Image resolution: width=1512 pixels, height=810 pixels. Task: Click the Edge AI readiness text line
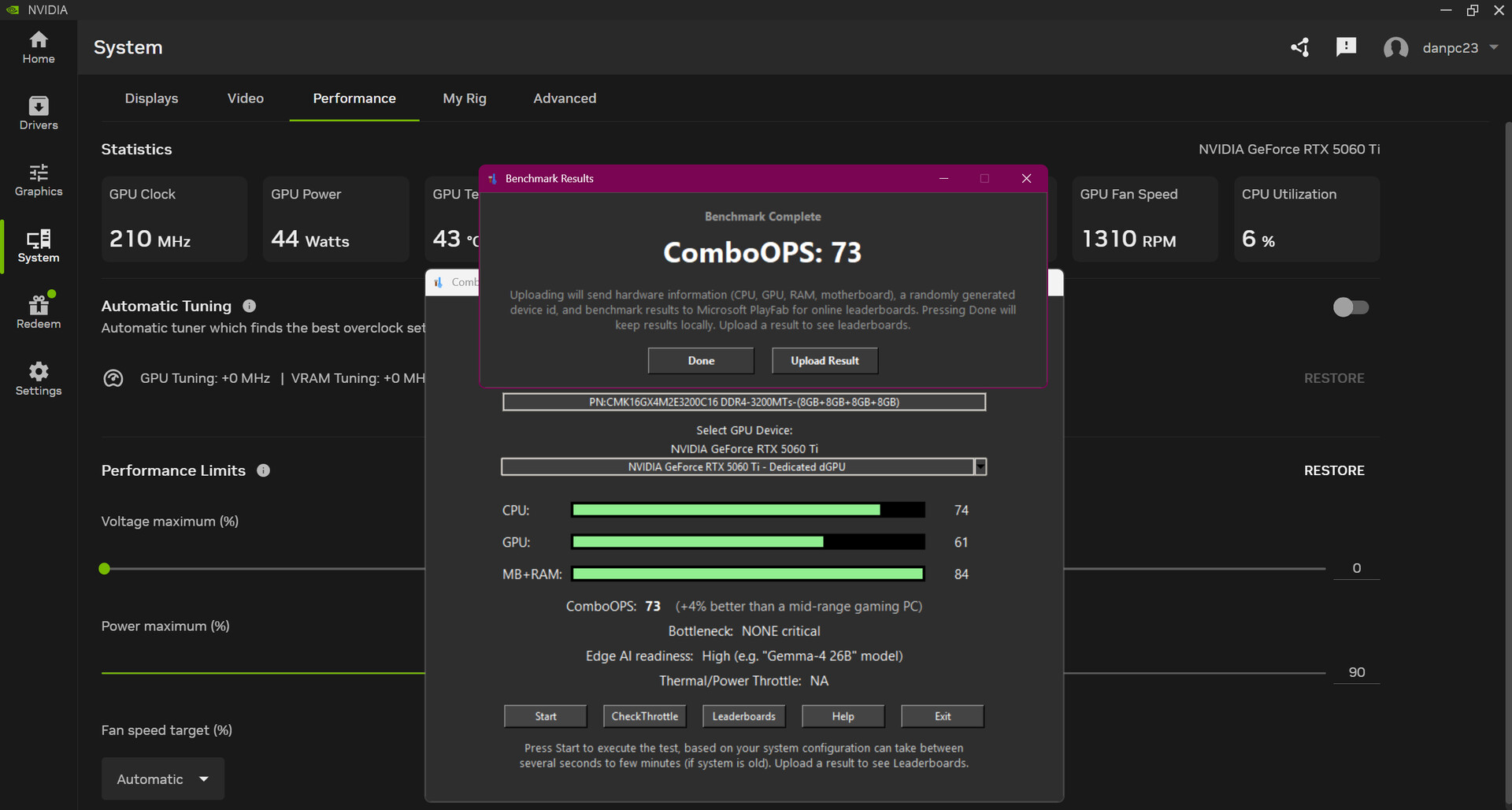[x=744, y=656]
